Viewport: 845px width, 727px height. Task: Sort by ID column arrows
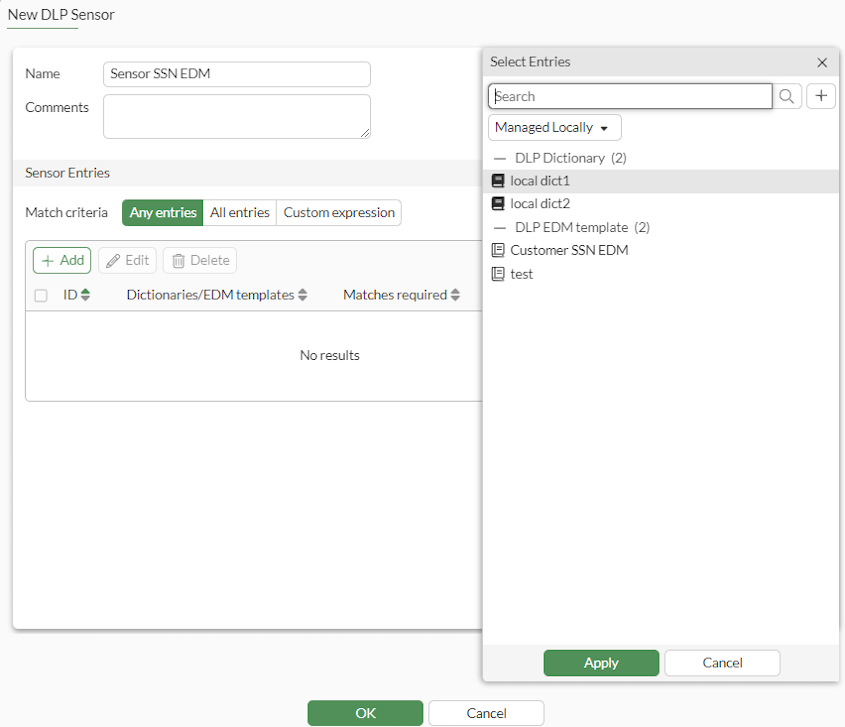click(x=85, y=295)
